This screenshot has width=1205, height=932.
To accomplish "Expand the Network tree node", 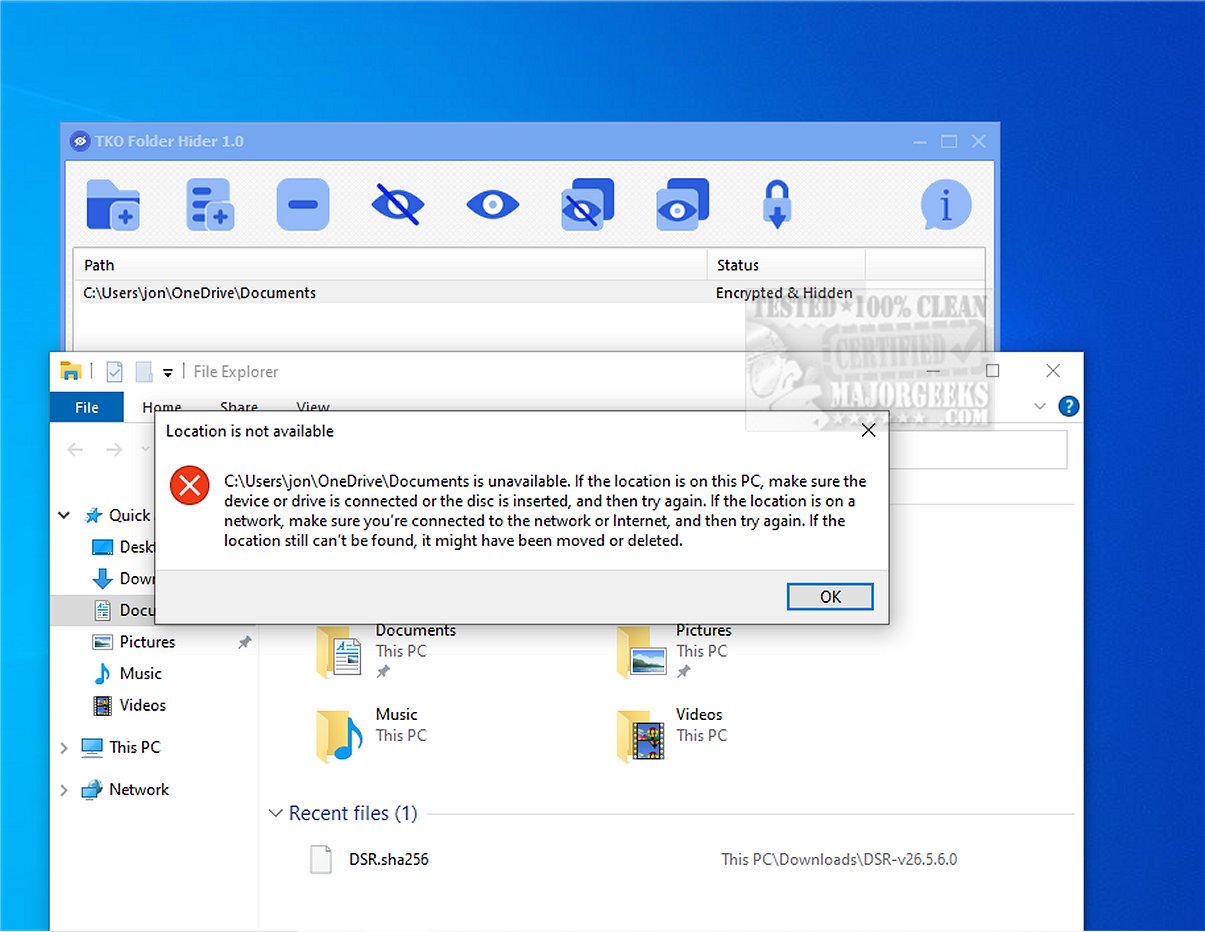I will [64, 789].
